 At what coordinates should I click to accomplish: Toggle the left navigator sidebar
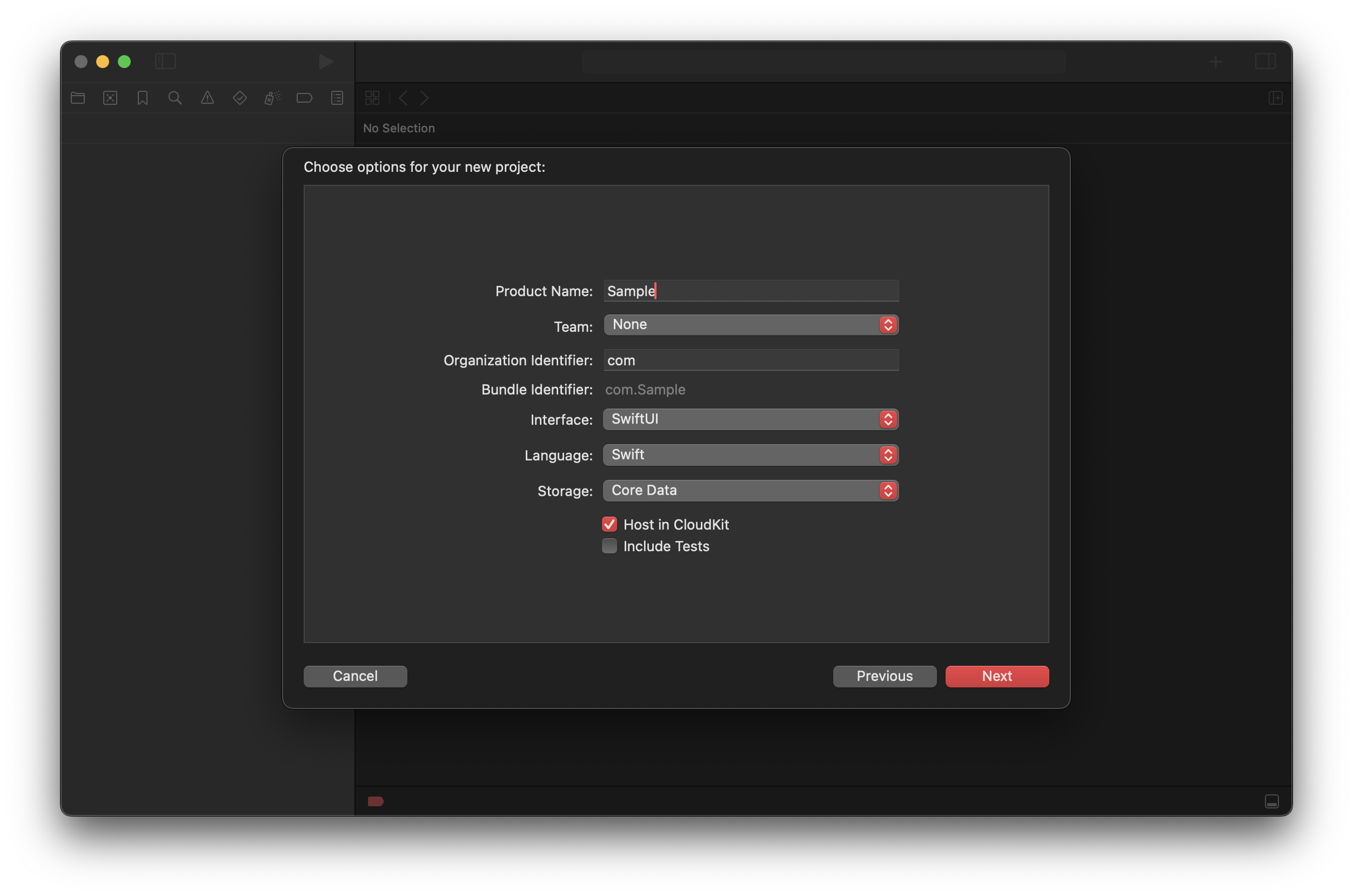tap(165, 61)
